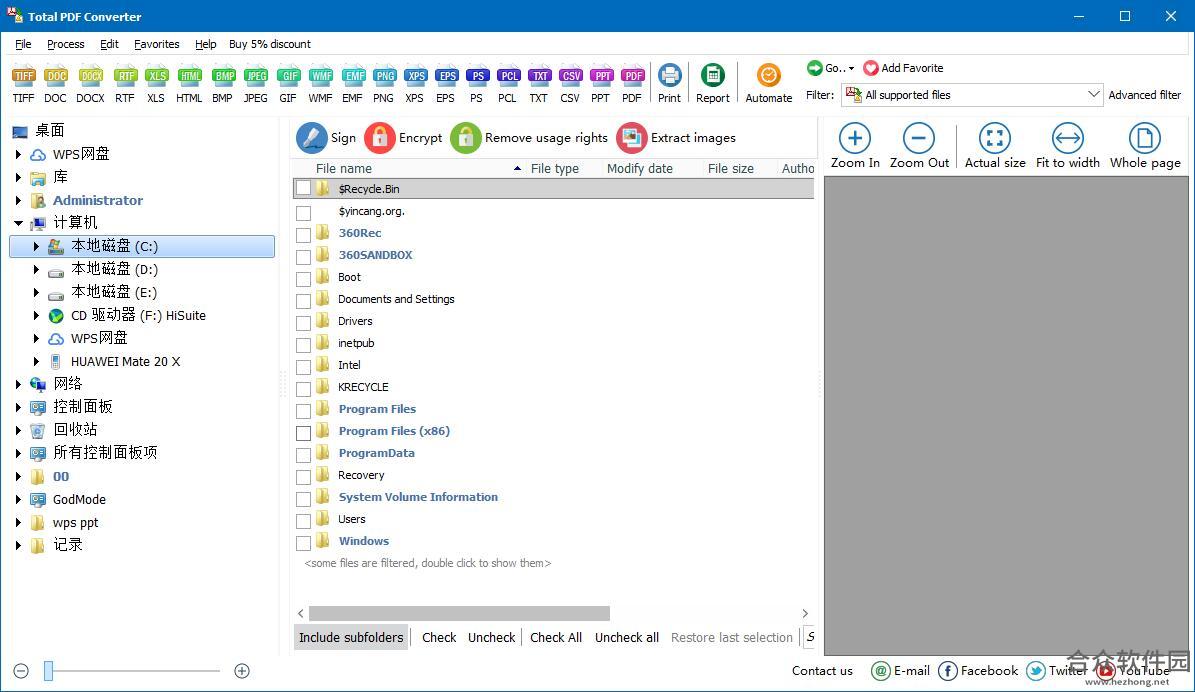Check the Program Files (x86) box
This screenshot has width=1195, height=692.
point(303,432)
